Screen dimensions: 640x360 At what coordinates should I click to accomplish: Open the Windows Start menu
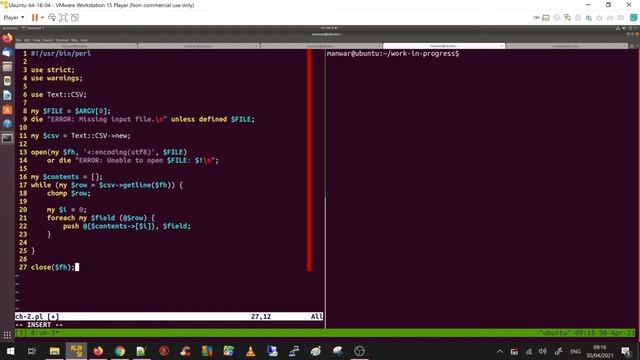pos(10,351)
